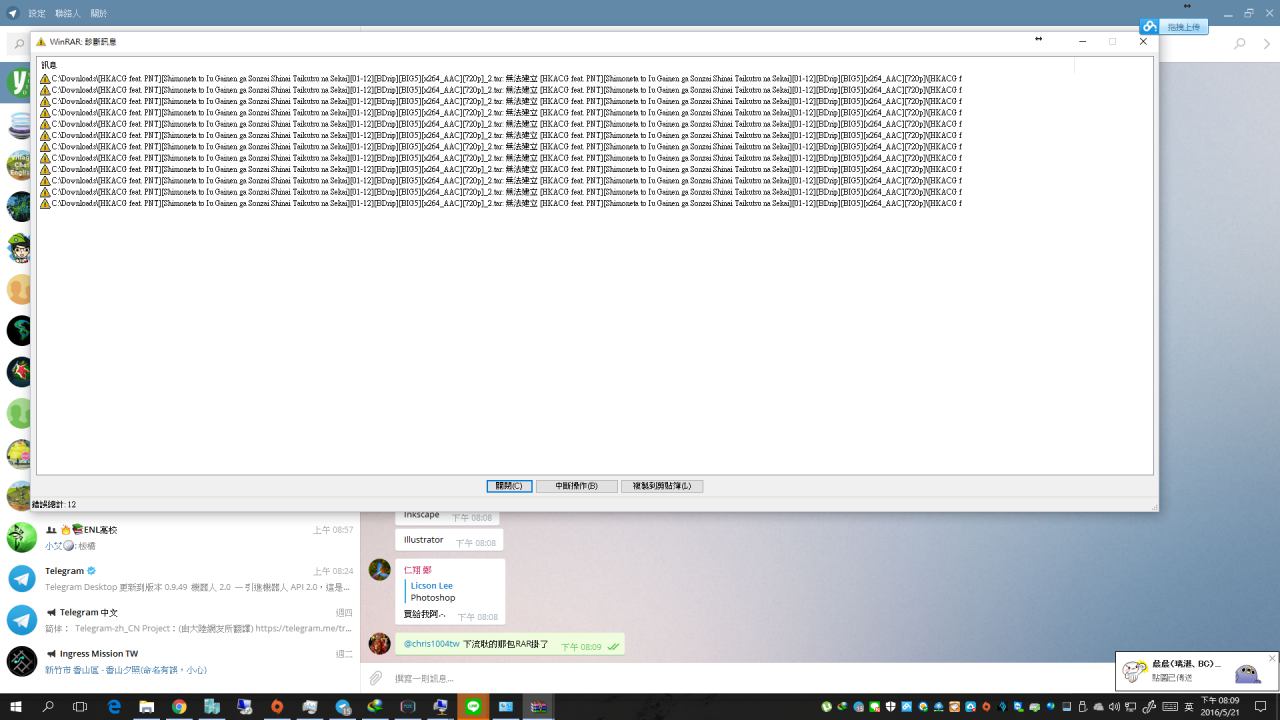
Task: Open File Explorer from the taskbar
Action: tap(146, 706)
